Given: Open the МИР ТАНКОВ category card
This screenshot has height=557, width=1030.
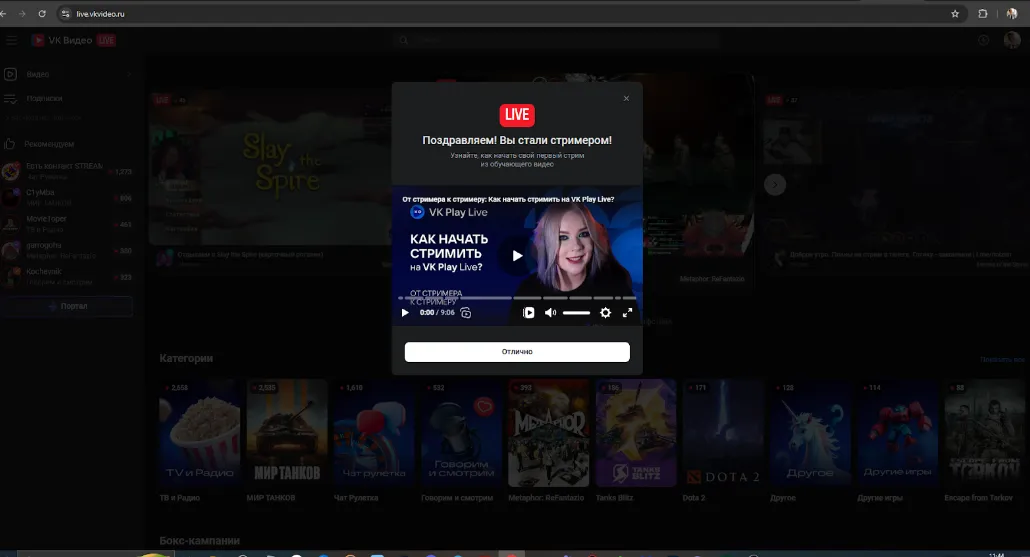Looking at the screenshot, I should click(287, 433).
